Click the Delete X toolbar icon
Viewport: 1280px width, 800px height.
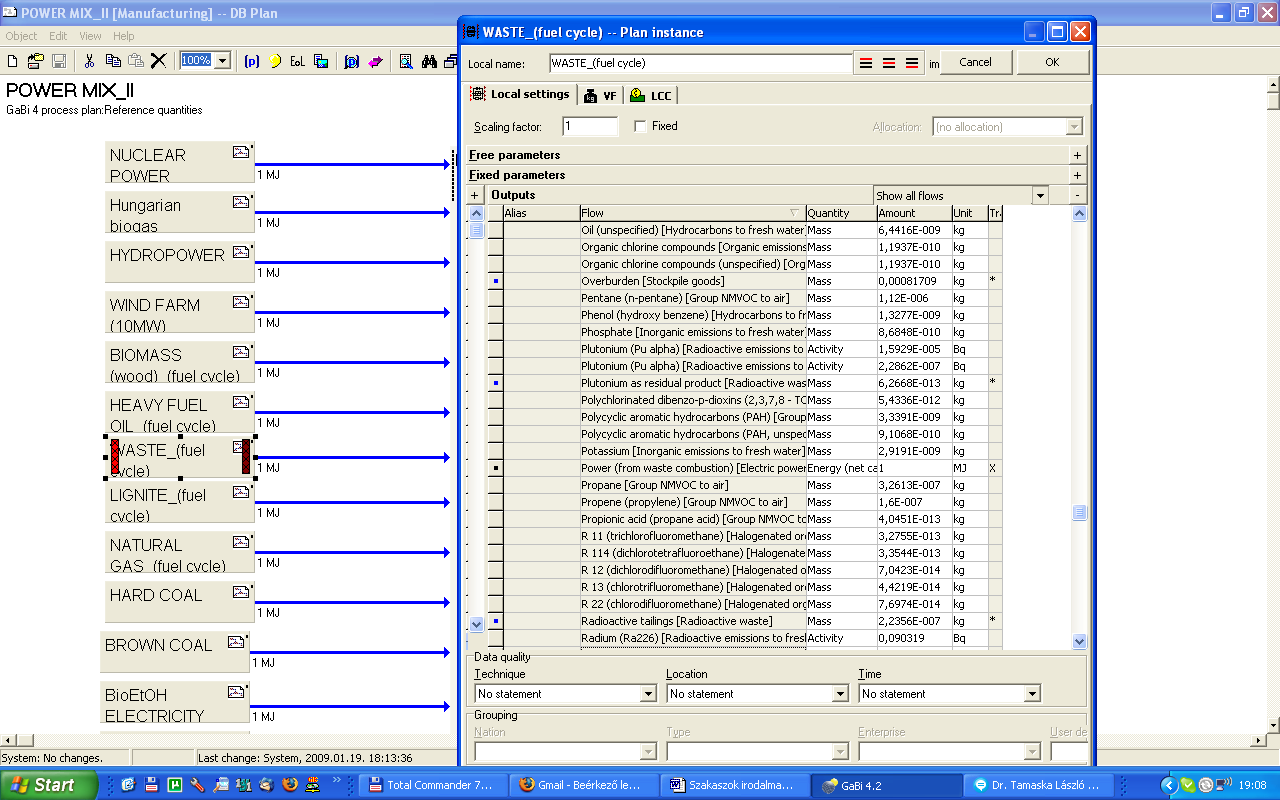[158, 61]
